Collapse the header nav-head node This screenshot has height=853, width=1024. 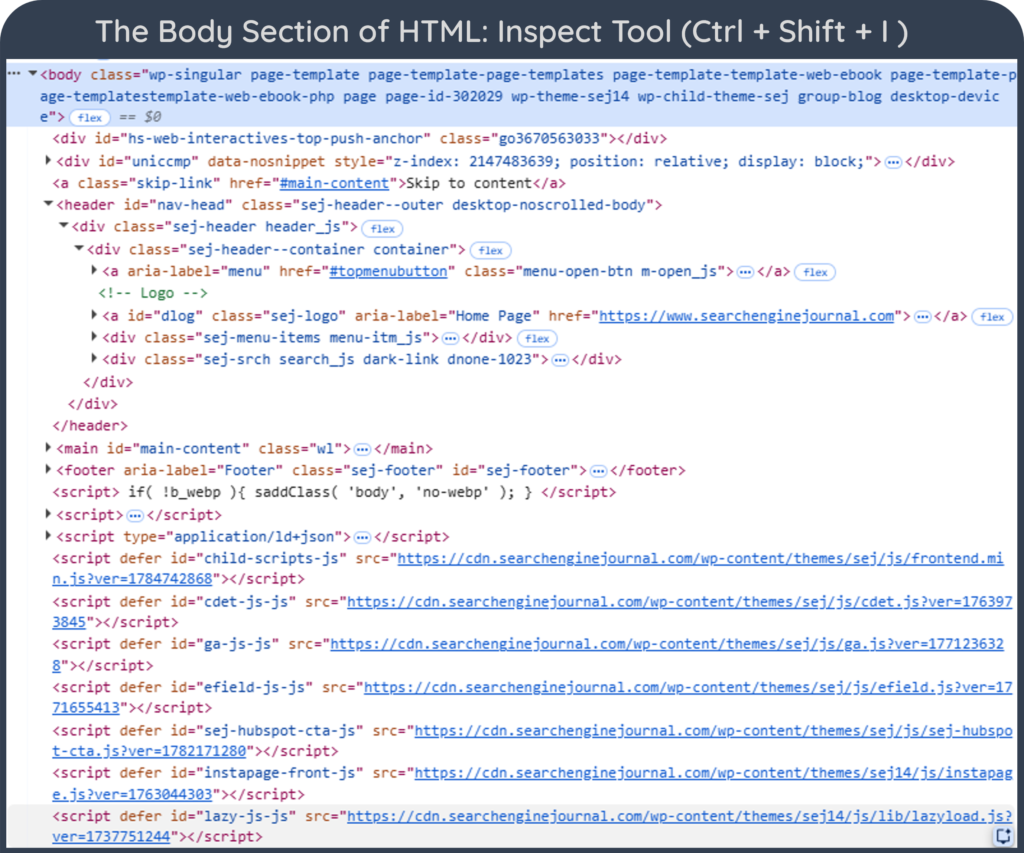pyautogui.click(x=48, y=204)
